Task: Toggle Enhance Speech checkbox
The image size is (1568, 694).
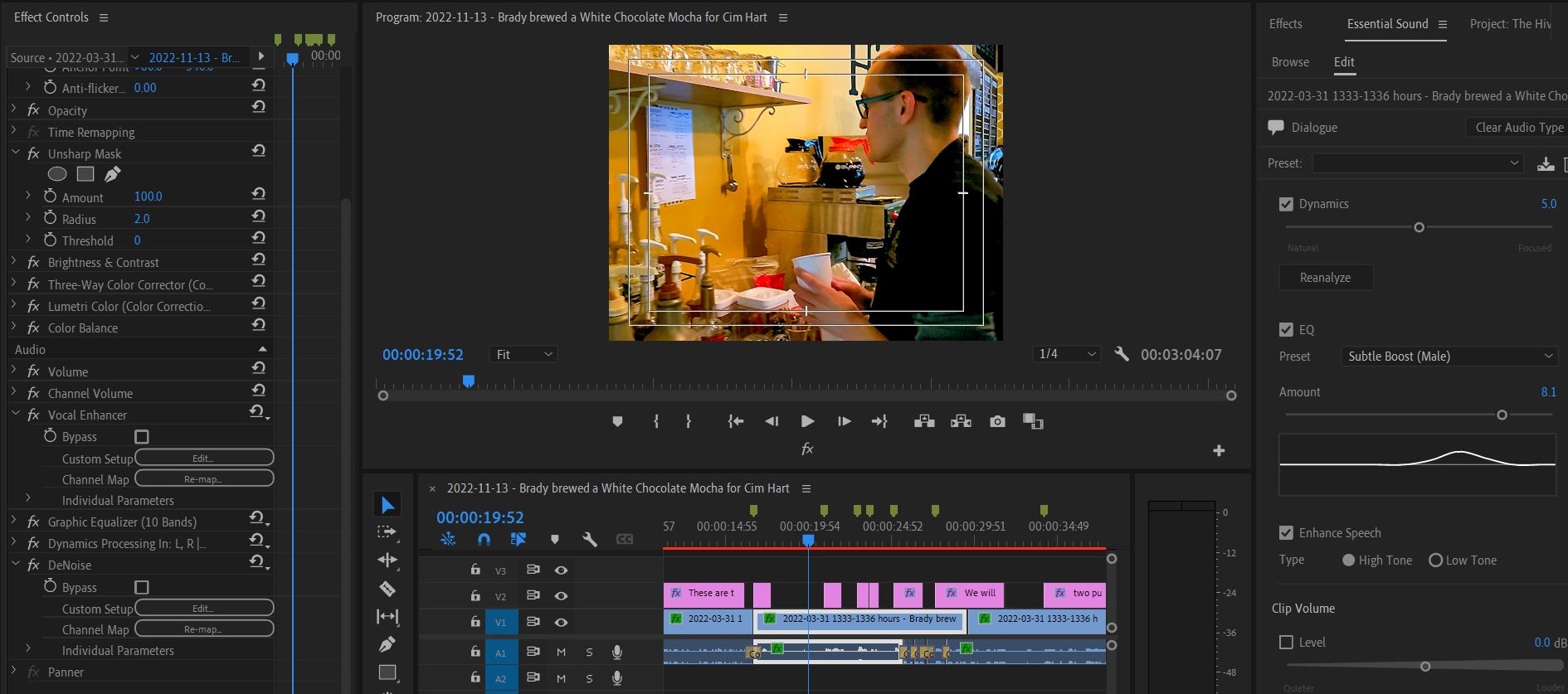Action: tap(1287, 533)
